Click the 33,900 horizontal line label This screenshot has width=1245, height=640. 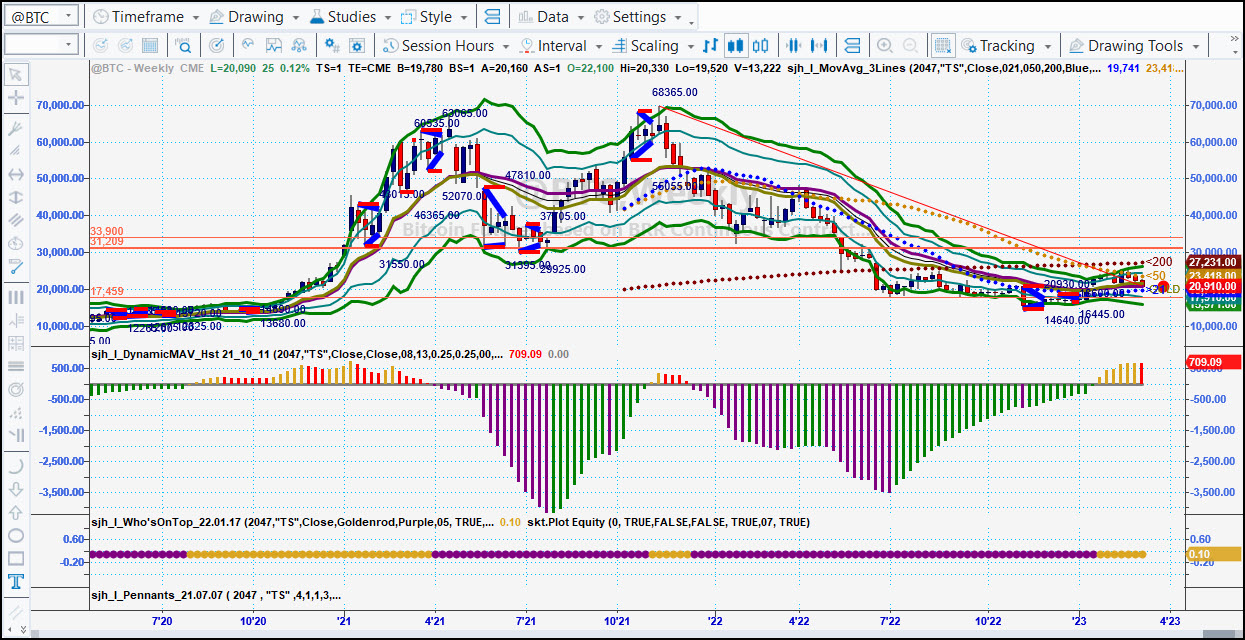point(106,231)
